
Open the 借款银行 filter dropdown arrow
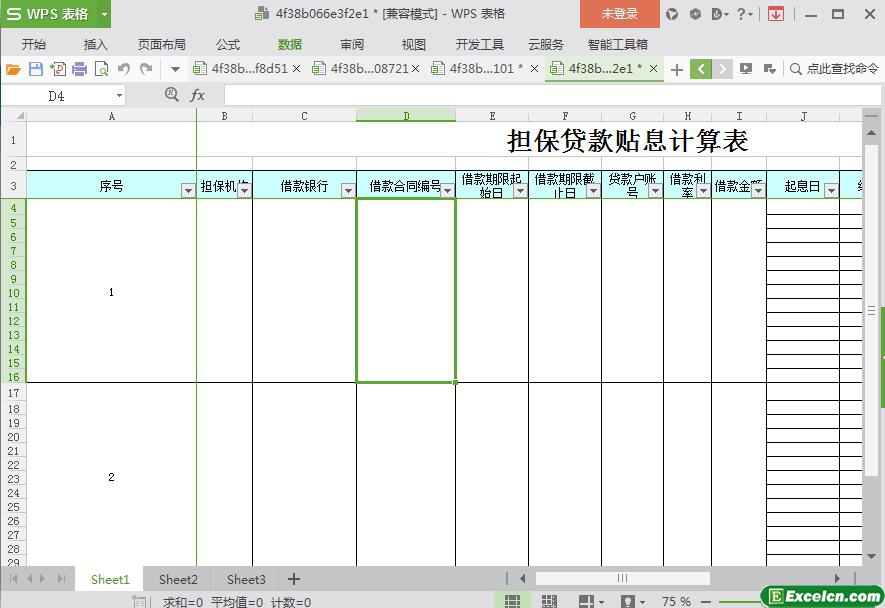pyautogui.click(x=348, y=191)
